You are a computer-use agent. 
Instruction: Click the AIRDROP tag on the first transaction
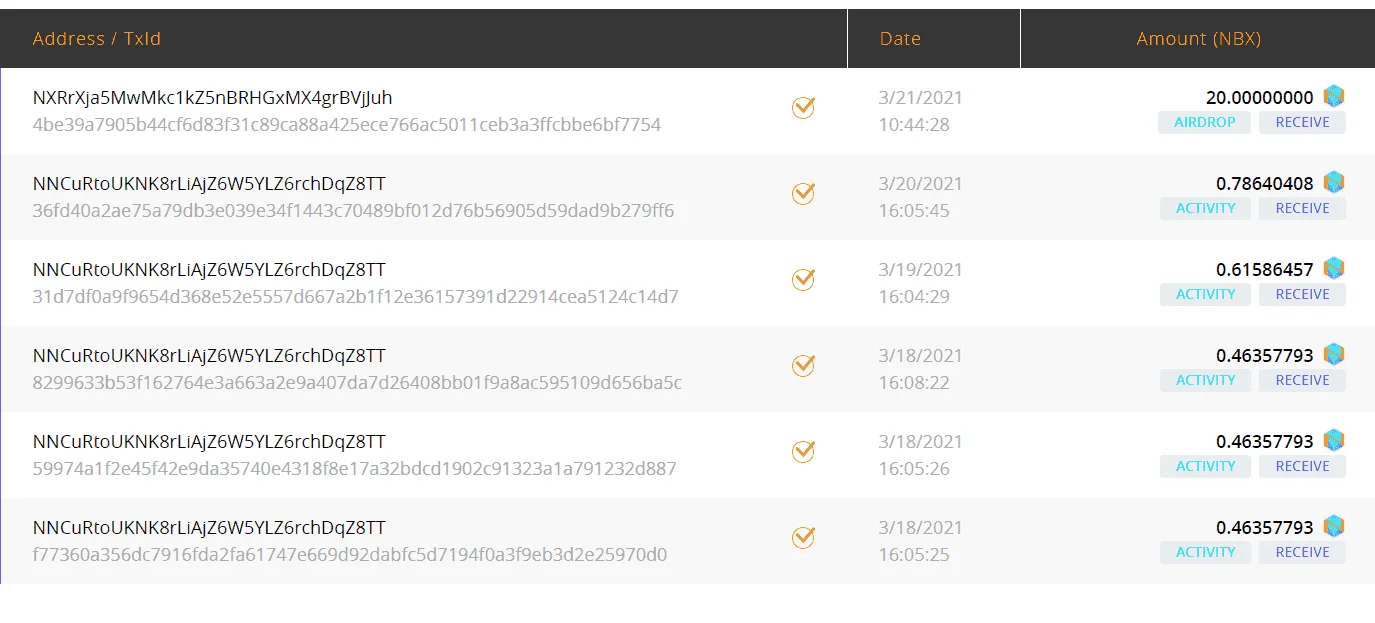pyautogui.click(x=1204, y=122)
